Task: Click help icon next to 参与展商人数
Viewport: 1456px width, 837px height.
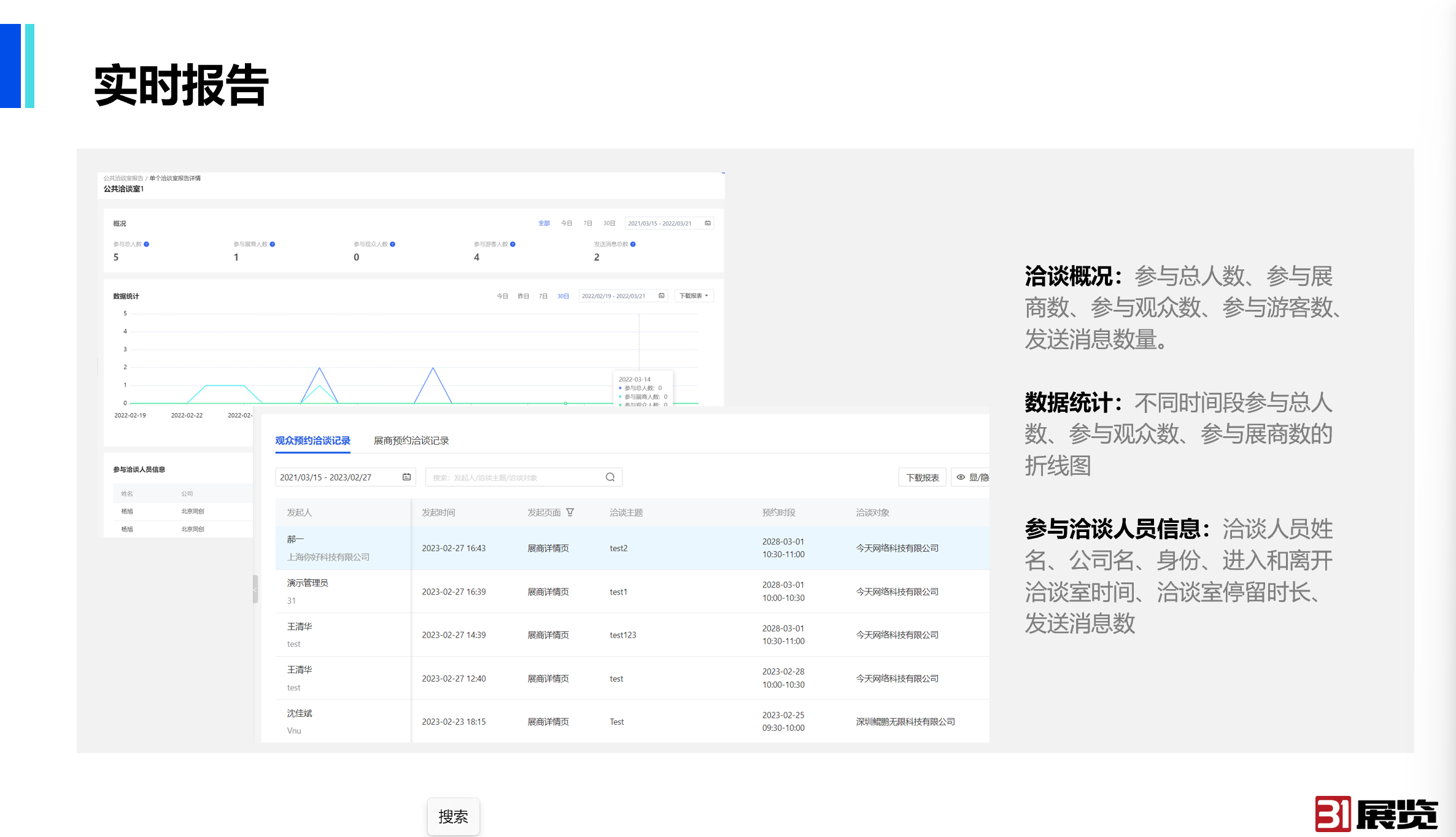Action: point(273,244)
